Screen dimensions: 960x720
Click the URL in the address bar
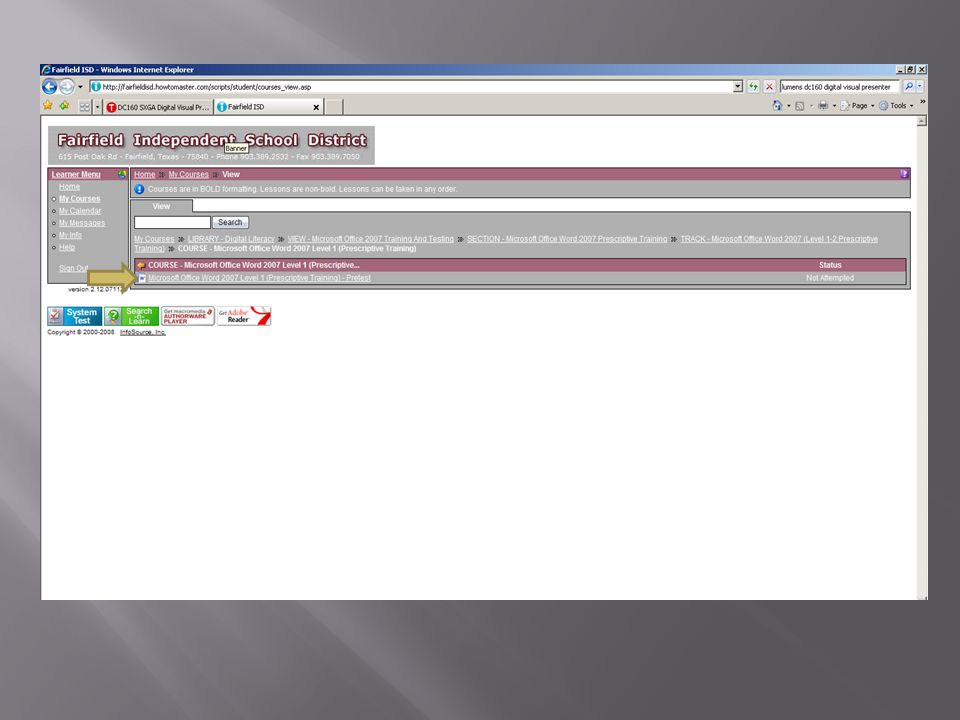pos(207,87)
